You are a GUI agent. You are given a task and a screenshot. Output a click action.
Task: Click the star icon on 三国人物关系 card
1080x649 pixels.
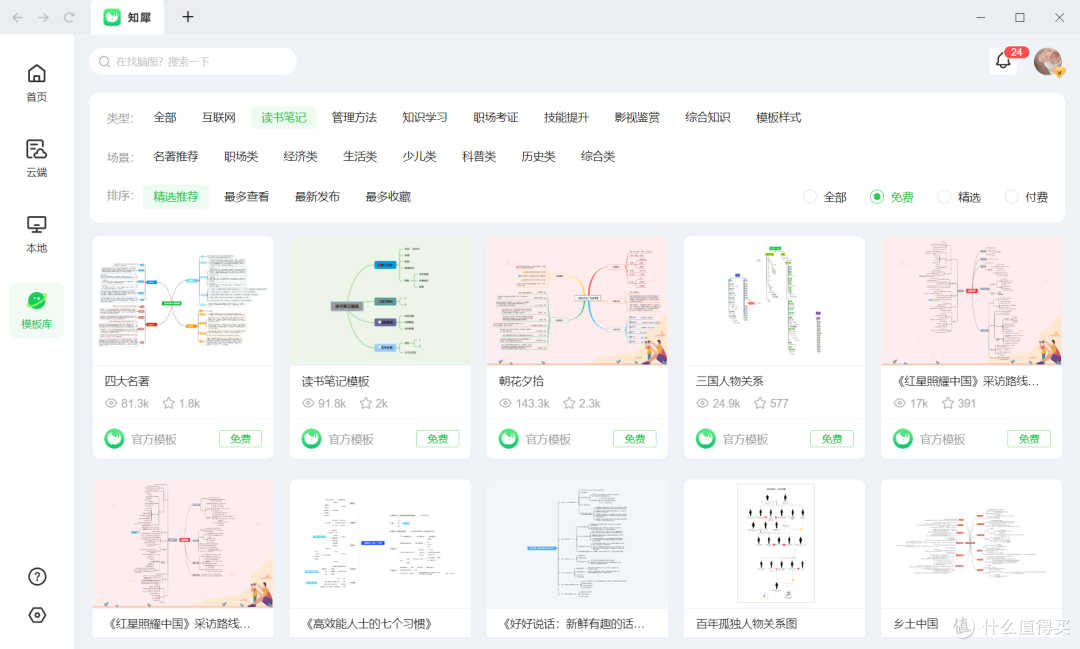[x=760, y=403]
